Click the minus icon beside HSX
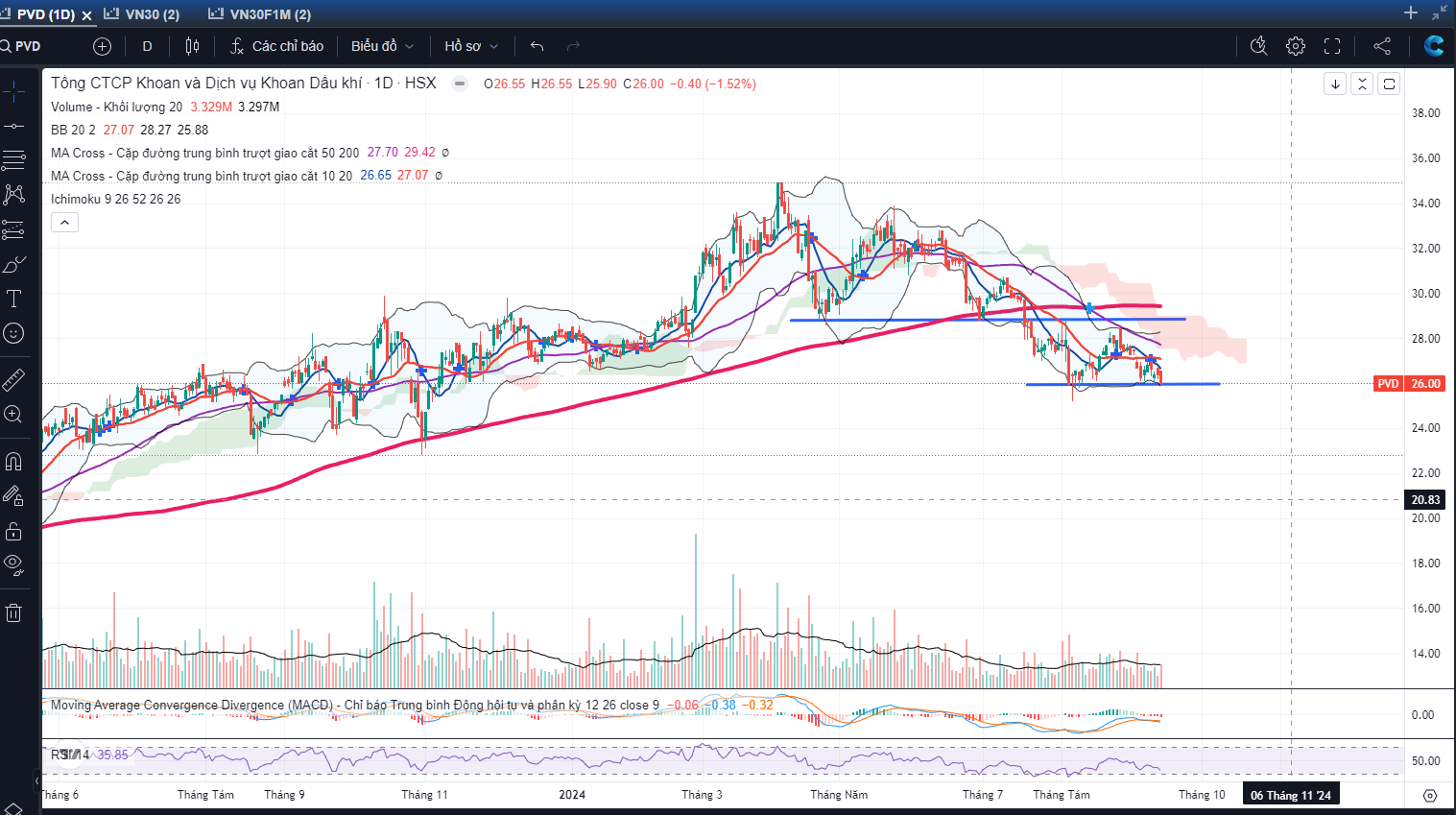Viewport: 1456px width, 815px height. 460,84
